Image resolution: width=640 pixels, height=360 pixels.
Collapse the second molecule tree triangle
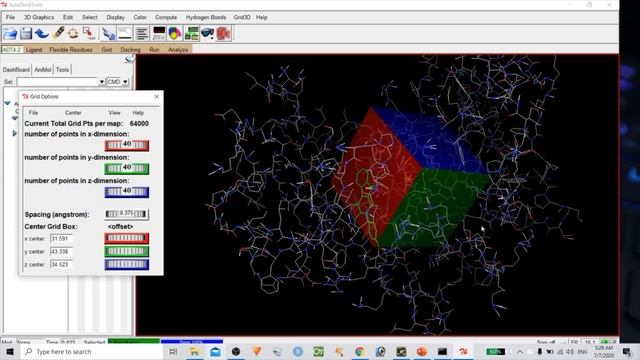click(15, 118)
